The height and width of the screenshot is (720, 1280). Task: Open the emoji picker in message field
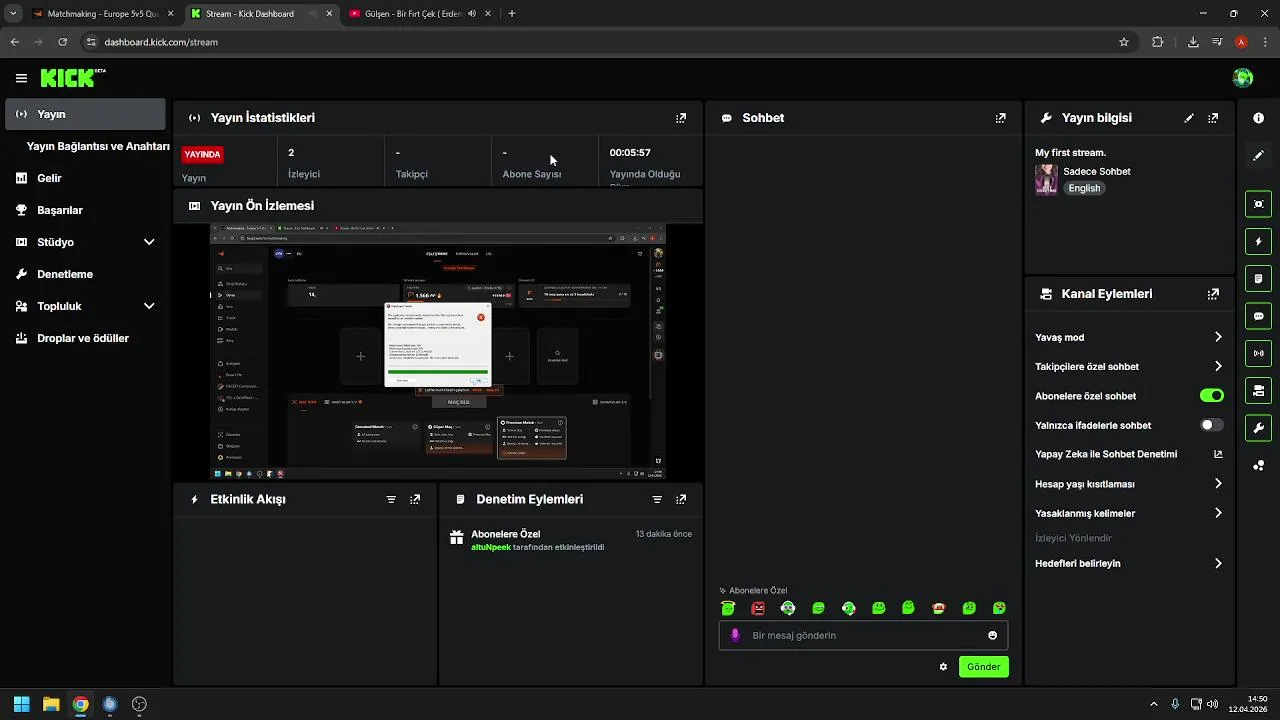tap(992, 635)
